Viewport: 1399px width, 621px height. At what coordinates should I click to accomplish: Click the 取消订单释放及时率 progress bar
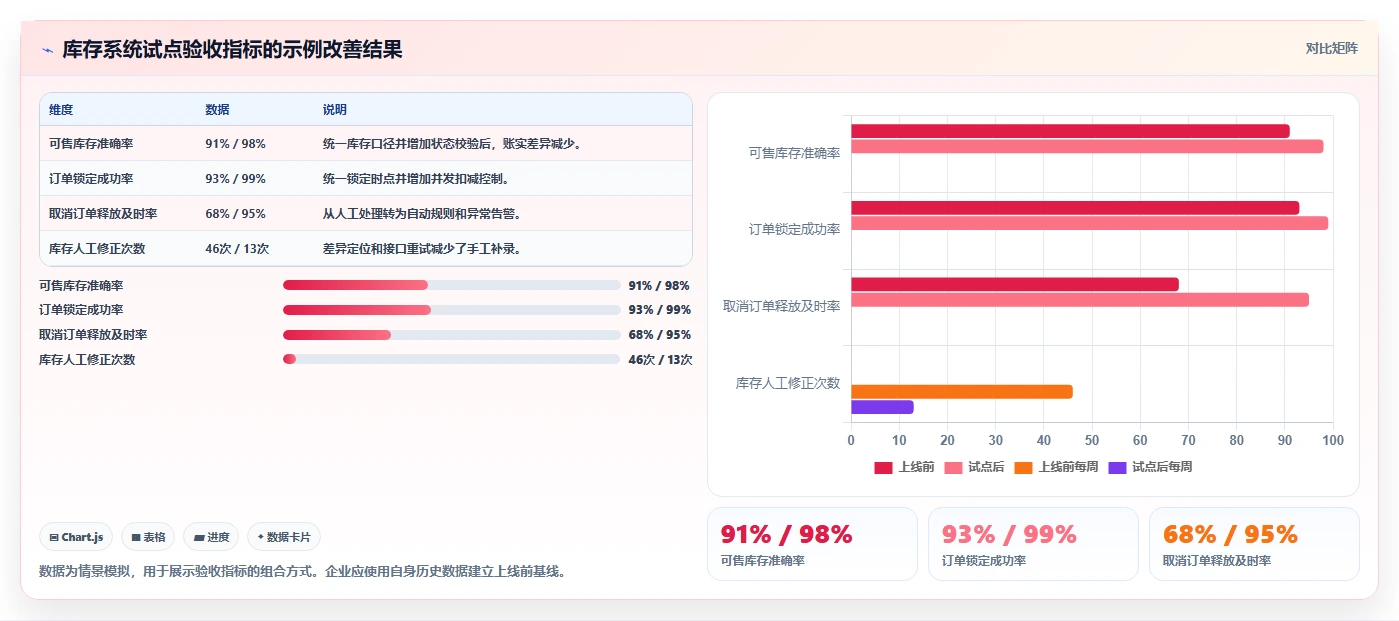[452, 335]
